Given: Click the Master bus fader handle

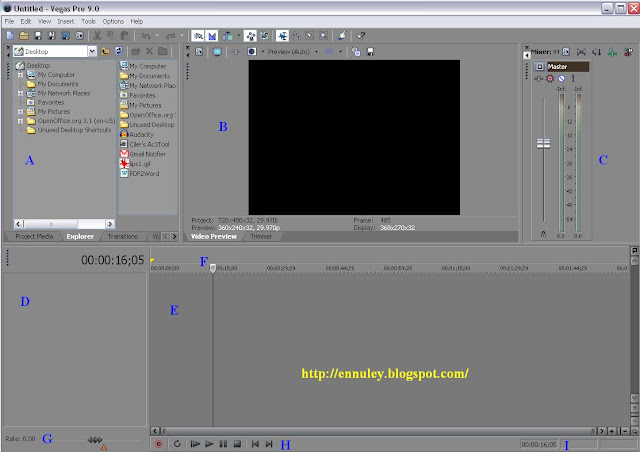Looking at the screenshot, I should pos(543,143).
